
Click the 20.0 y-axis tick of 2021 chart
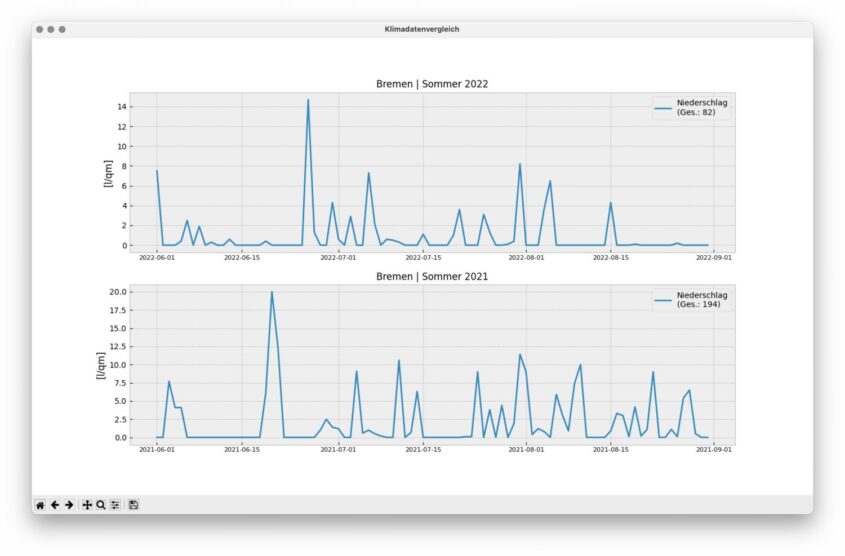[x=117, y=292]
